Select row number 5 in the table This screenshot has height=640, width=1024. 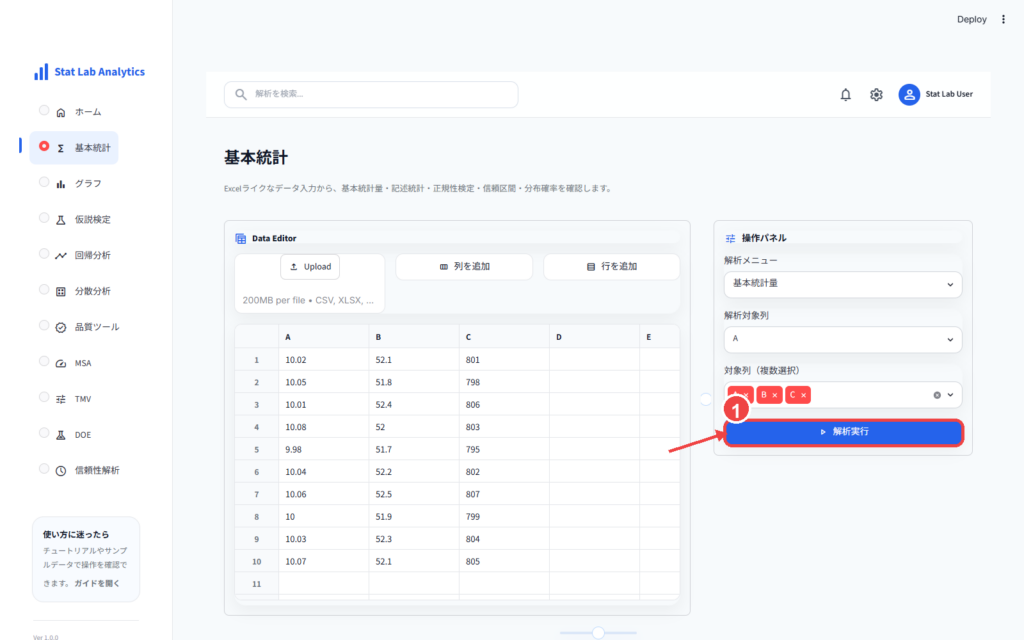[257, 449]
